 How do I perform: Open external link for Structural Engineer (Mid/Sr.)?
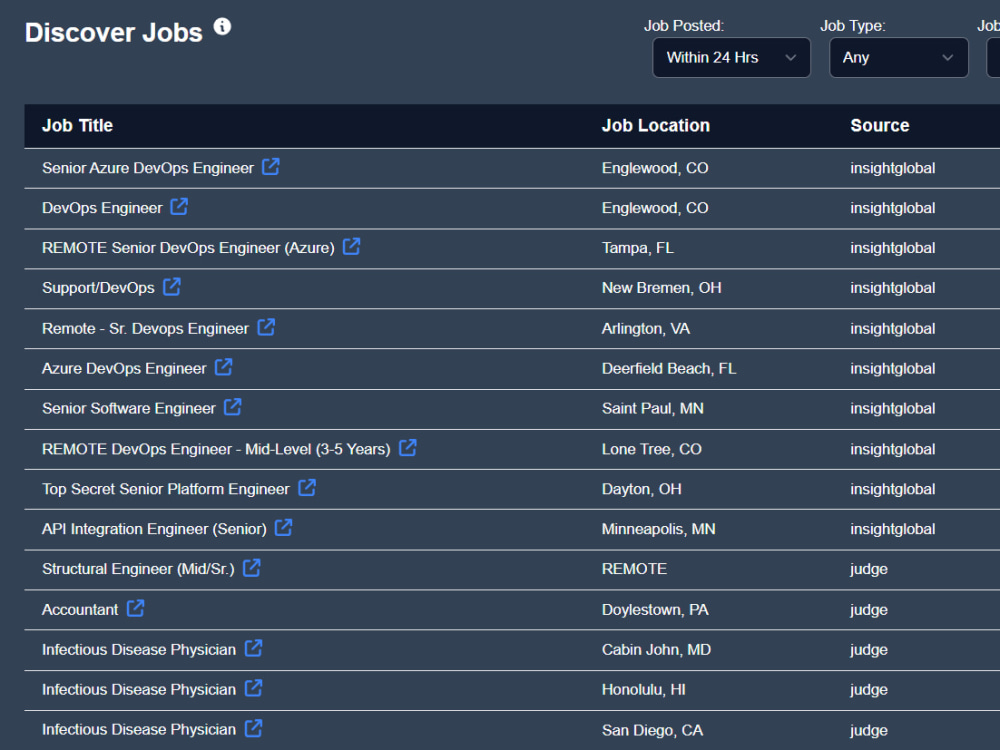click(x=252, y=568)
